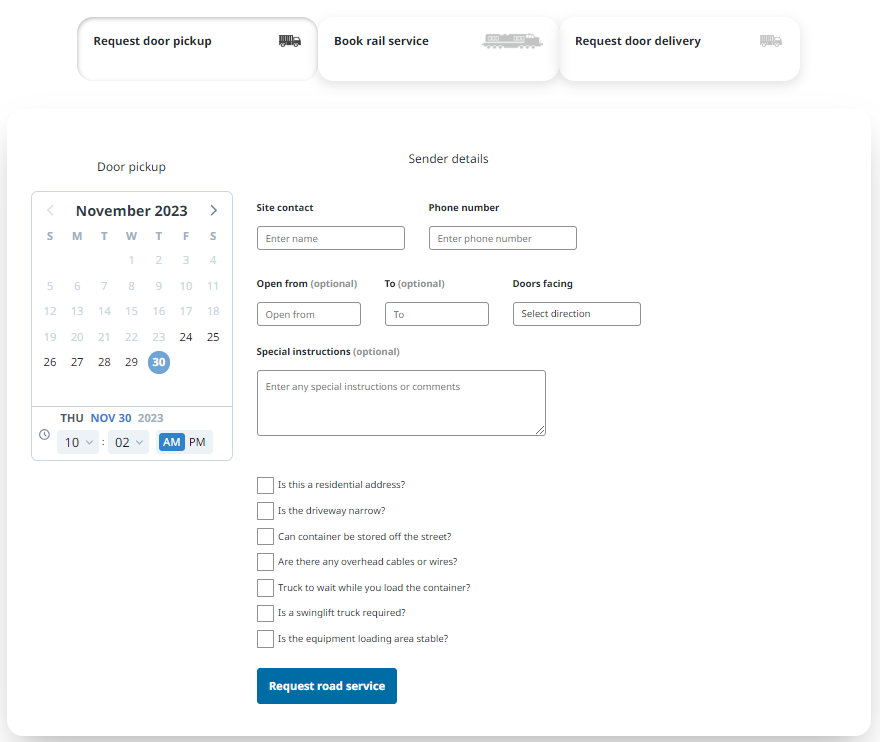The image size is (880, 742).
Task: Click the truck icon on Request door delivery
Action: pos(770,41)
